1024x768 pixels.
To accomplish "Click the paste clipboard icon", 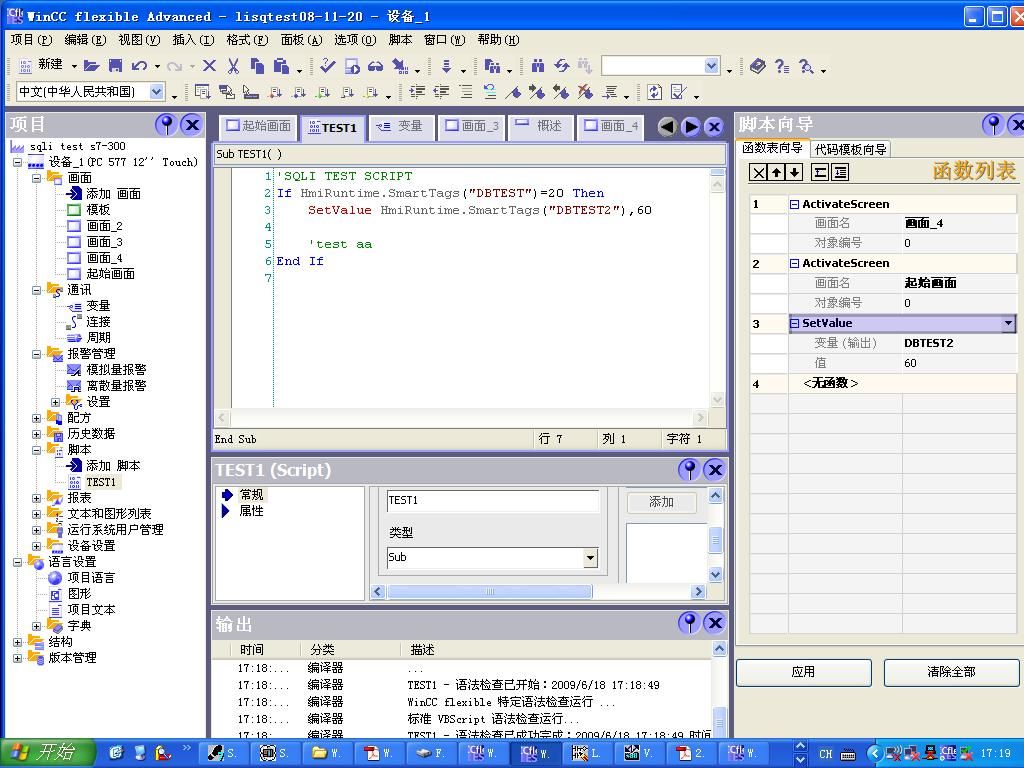I will (281, 66).
